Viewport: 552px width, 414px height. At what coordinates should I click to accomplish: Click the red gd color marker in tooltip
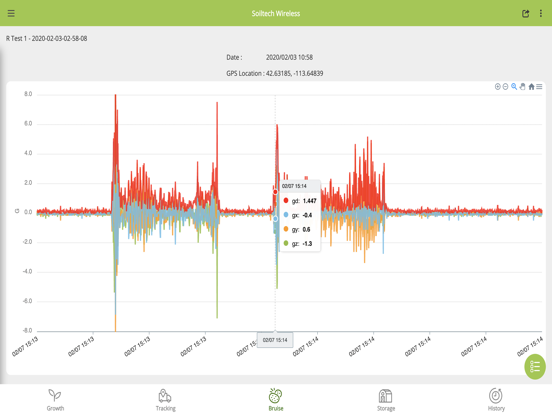coord(286,200)
